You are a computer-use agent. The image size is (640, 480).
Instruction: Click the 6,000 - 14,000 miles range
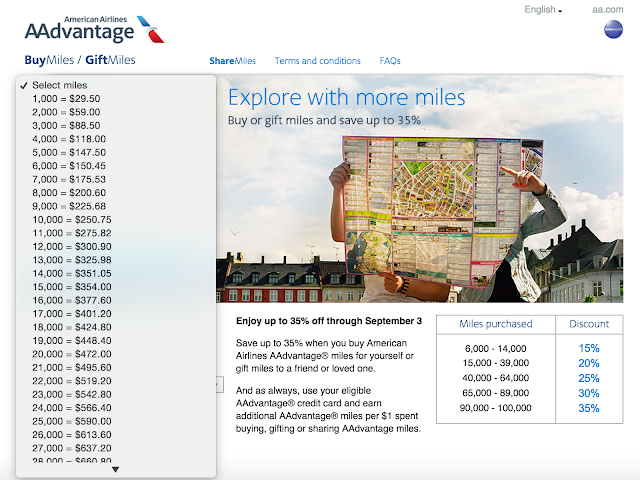[496, 349]
